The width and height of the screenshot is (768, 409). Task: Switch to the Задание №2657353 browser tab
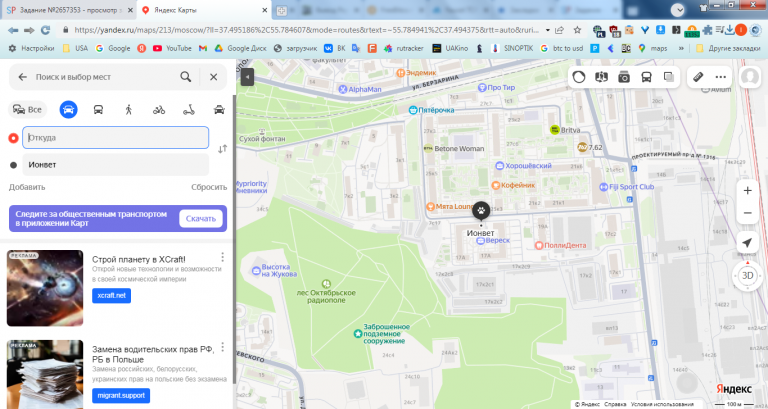click(x=67, y=10)
